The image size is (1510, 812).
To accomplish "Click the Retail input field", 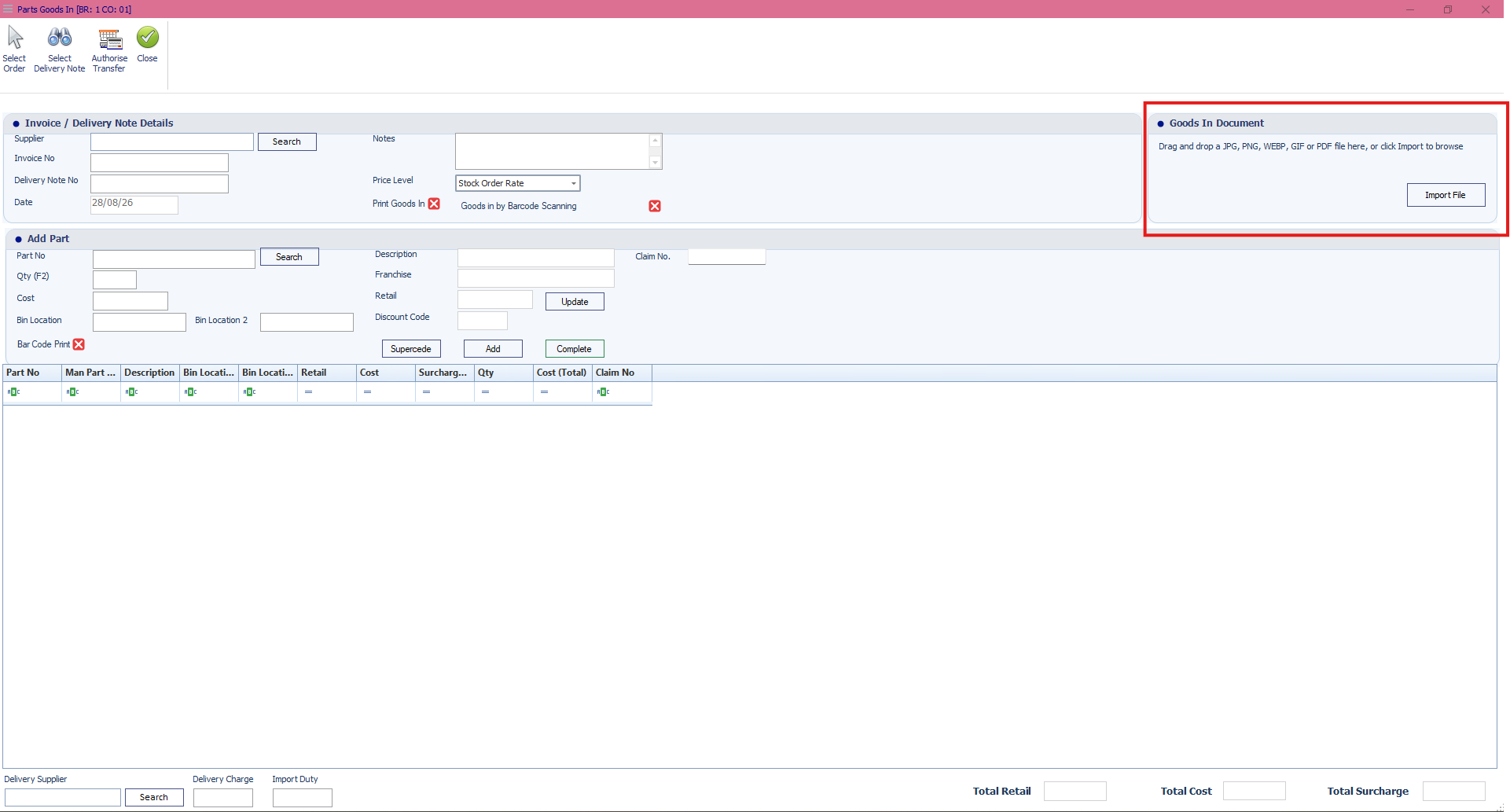I will tap(495, 299).
